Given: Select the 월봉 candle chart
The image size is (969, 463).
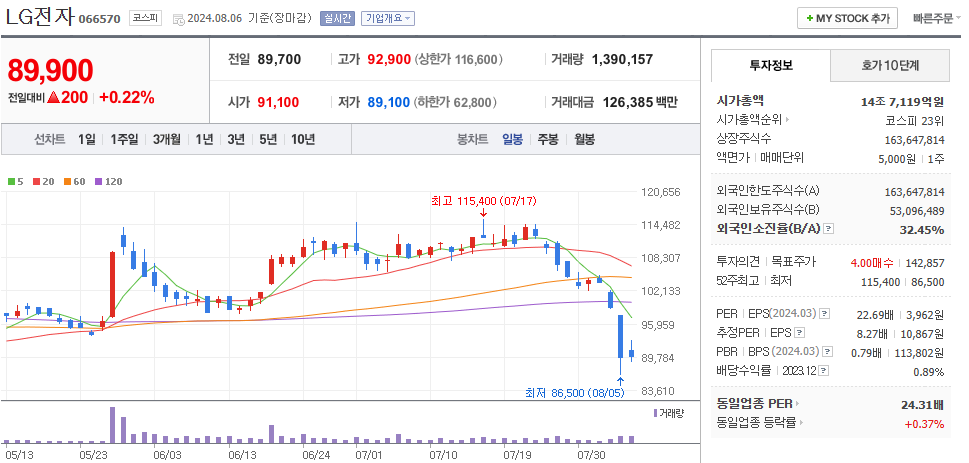Looking at the screenshot, I should [584, 140].
